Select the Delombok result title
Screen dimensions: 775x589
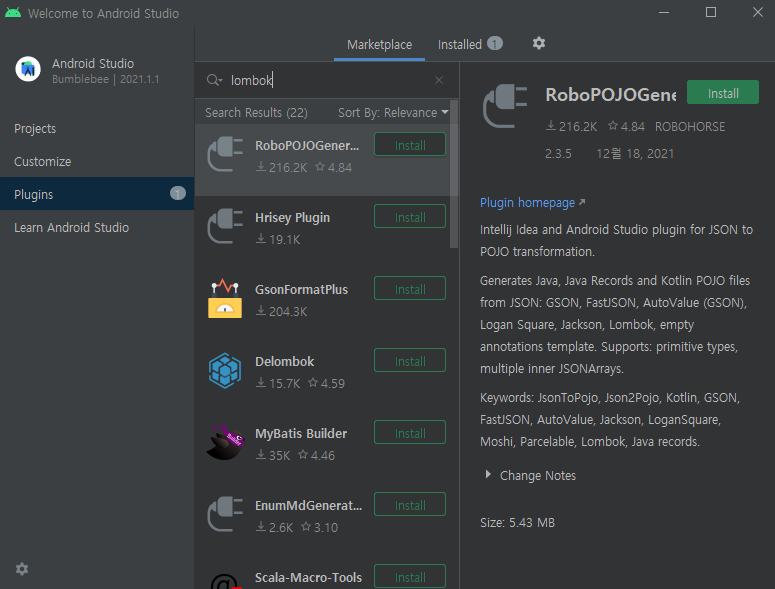[284, 361]
